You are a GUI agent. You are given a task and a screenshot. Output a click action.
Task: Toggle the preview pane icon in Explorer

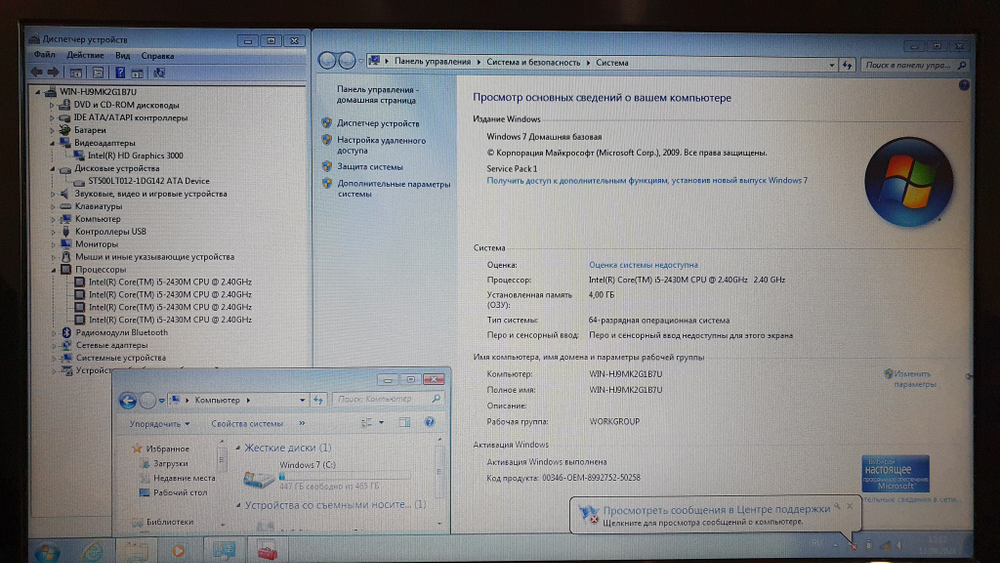click(x=404, y=422)
